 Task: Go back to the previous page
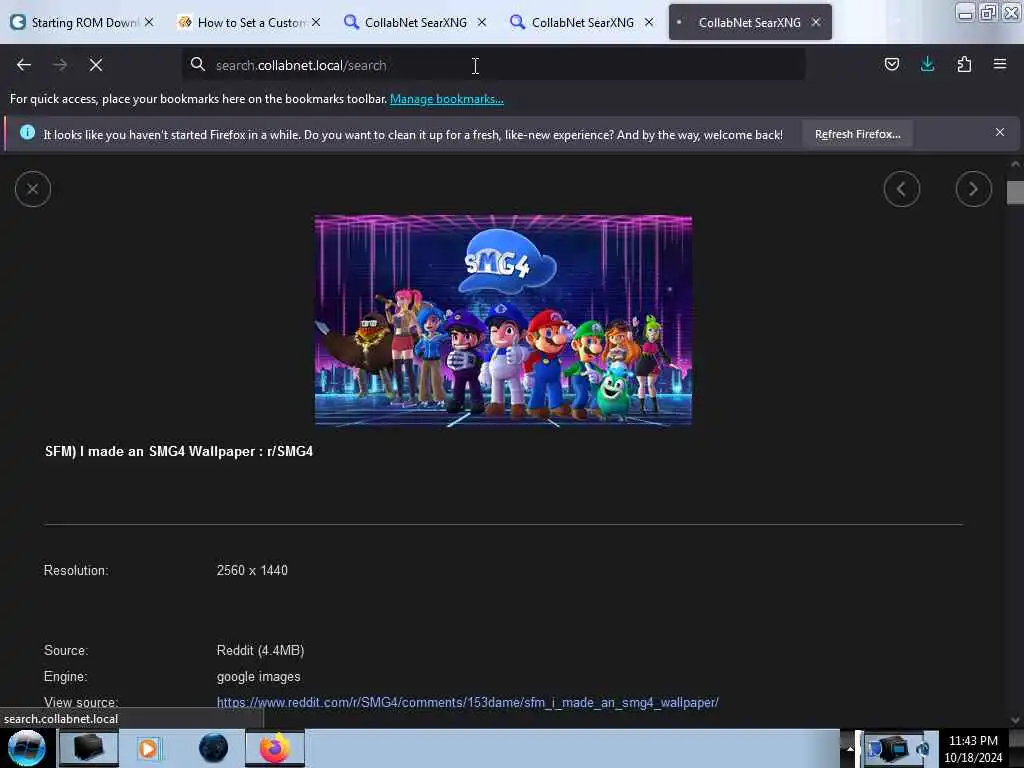coord(24,65)
